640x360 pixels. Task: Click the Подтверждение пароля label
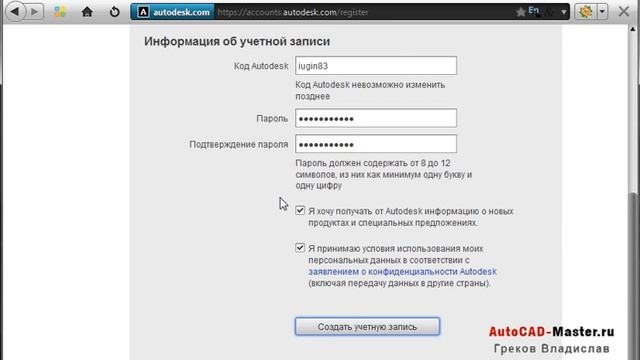pos(239,144)
